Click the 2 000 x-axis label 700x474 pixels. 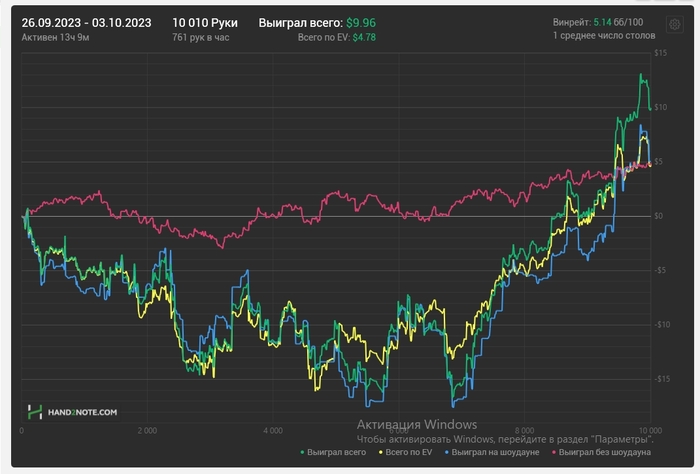[x=147, y=431]
